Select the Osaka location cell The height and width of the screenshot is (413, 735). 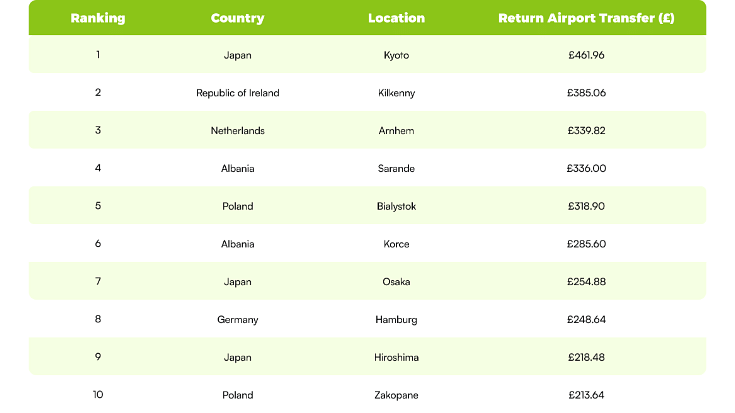(397, 282)
